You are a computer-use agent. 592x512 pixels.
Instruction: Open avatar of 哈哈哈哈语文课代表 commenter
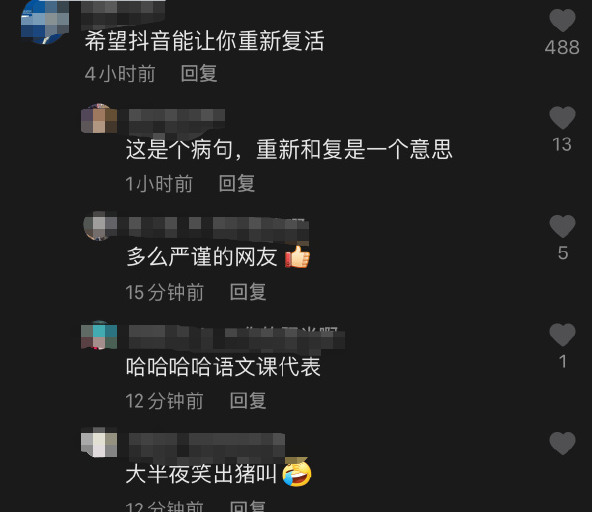coord(99,335)
